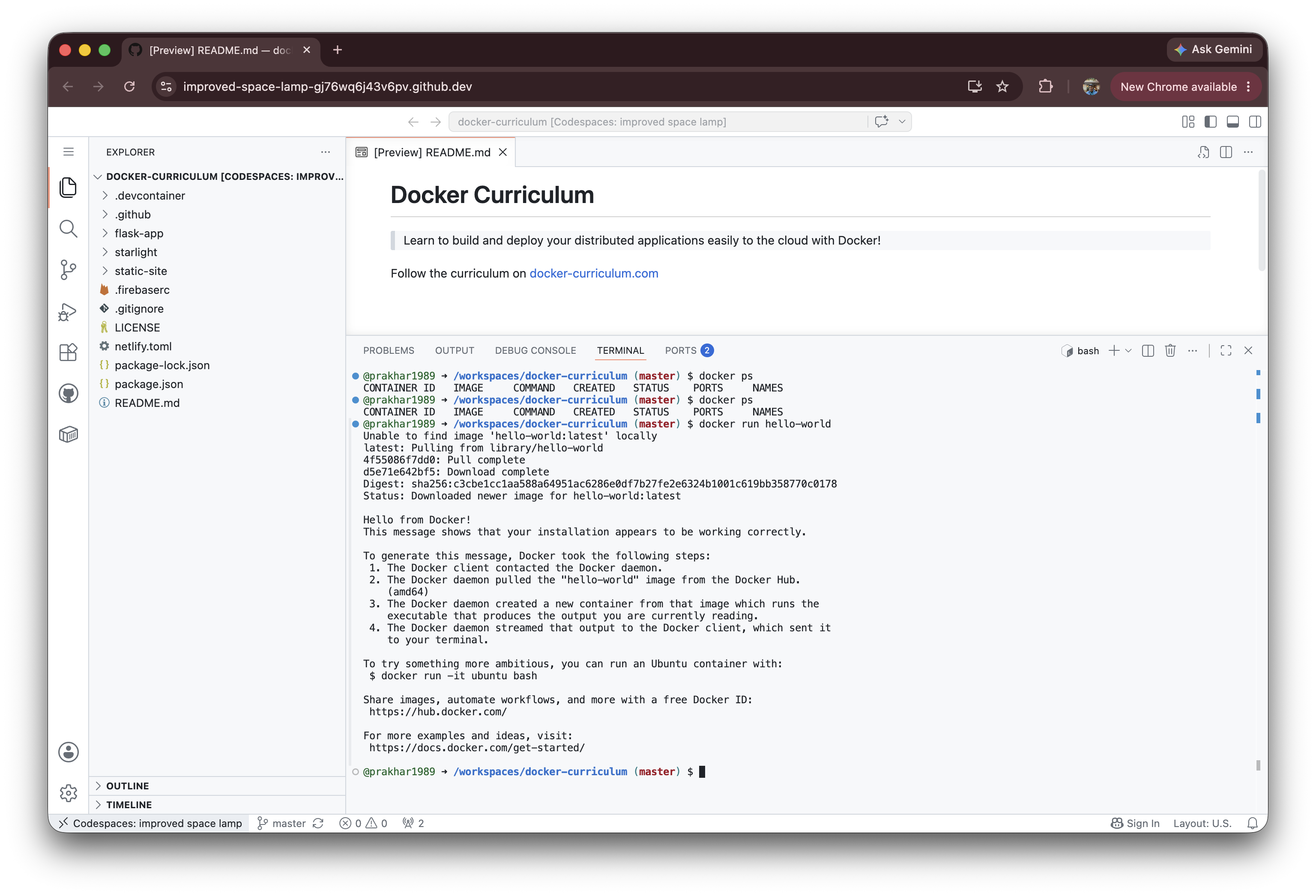Maximize the panel size
The width and height of the screenshot is (1316, 896).
1226,351
